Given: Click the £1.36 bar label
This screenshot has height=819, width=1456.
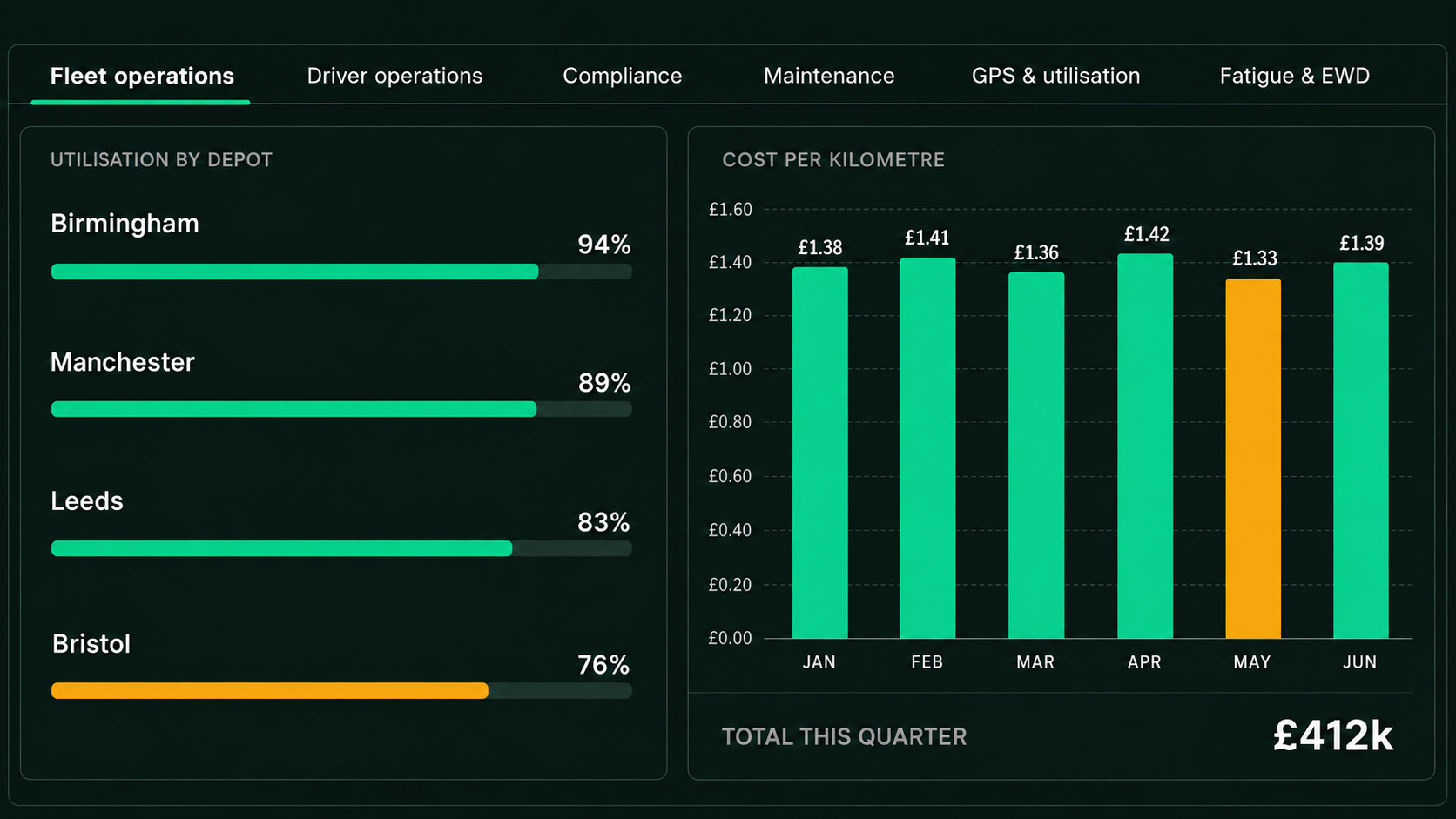Looking at the screenshot, I should [1036, 252].
